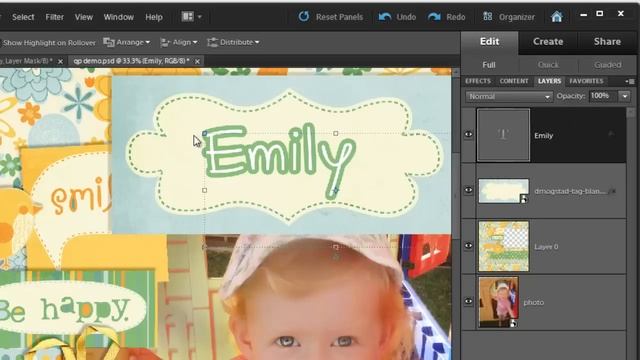This screenshot has width=640, height=360.
Task: Click the Opacity 100% input field
Action: point(604,96)
